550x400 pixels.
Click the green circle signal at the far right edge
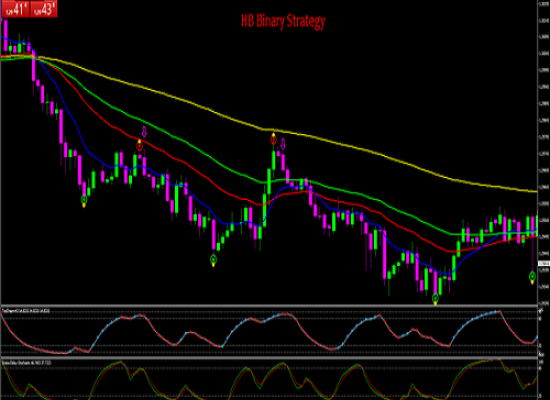(532, 276)
